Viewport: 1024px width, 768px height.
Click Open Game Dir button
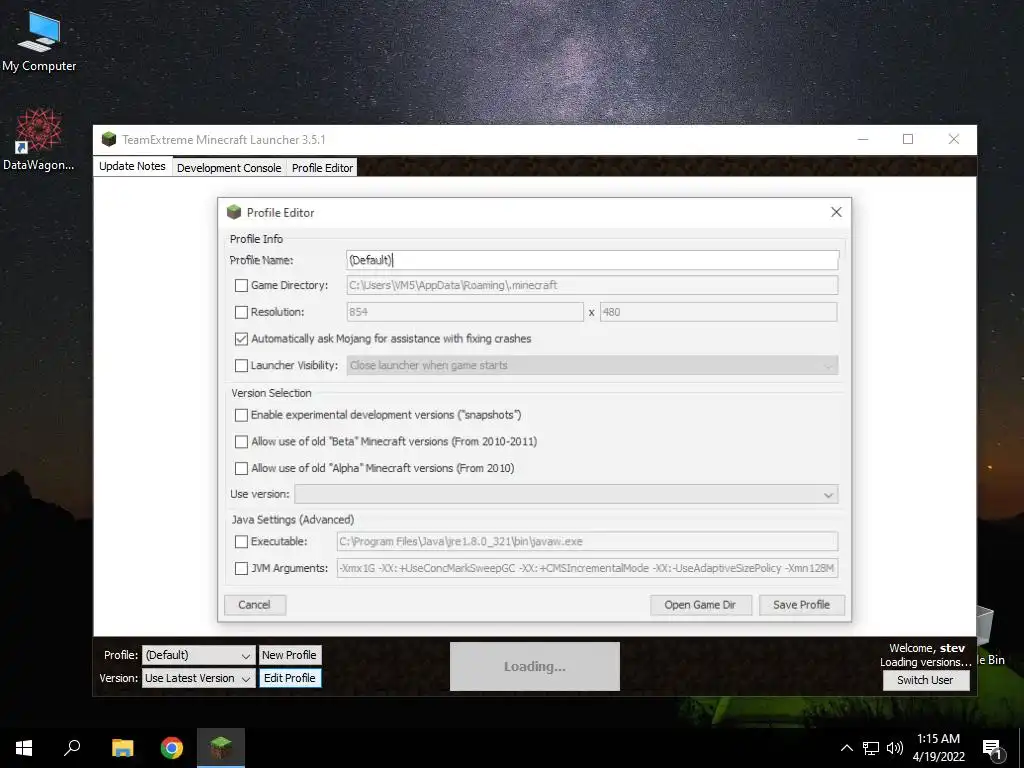click(700, 605)
